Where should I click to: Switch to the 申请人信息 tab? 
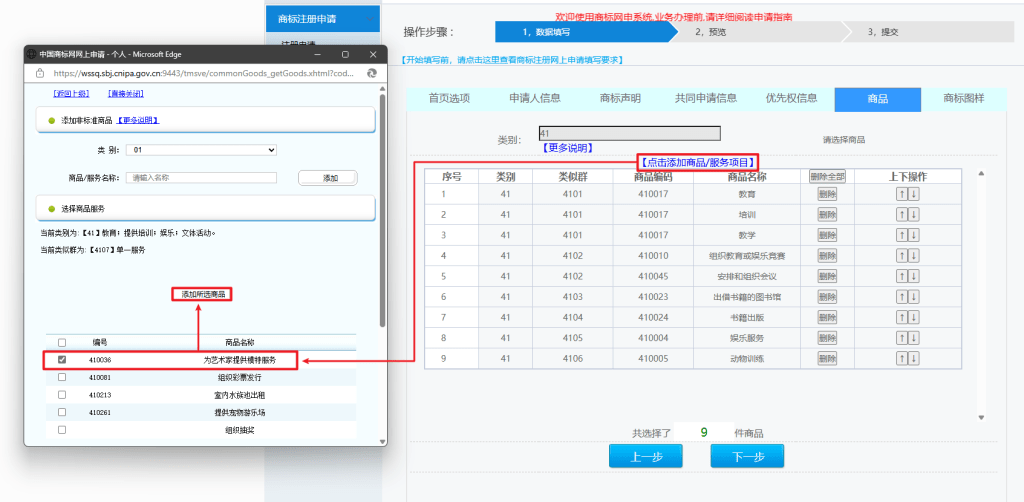[x=535, y=99]
